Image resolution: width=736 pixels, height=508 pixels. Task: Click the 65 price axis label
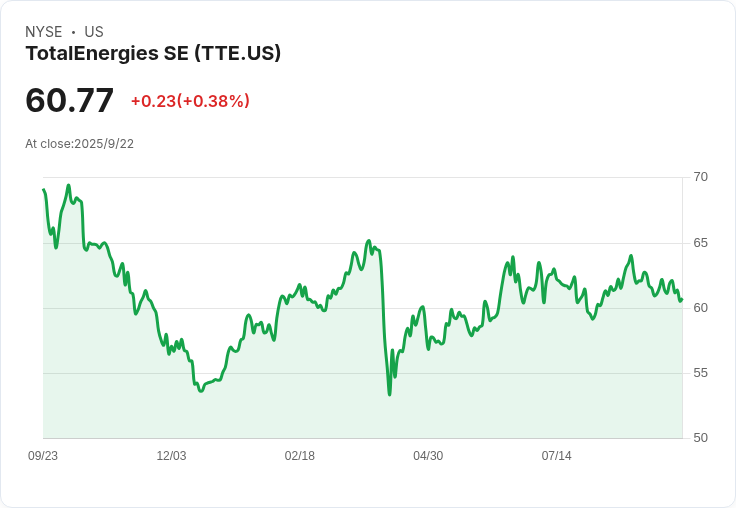pos(700,243)
